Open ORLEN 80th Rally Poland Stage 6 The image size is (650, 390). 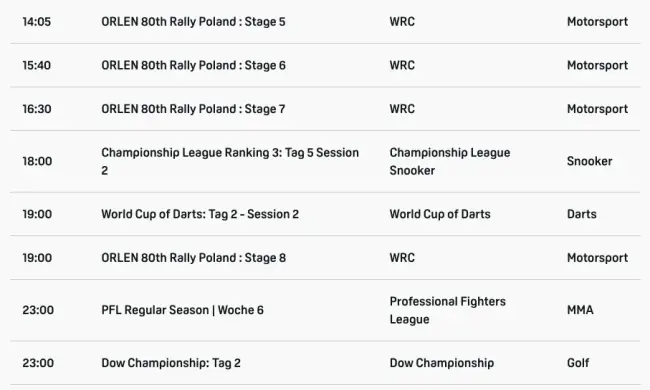pos(193,65)
